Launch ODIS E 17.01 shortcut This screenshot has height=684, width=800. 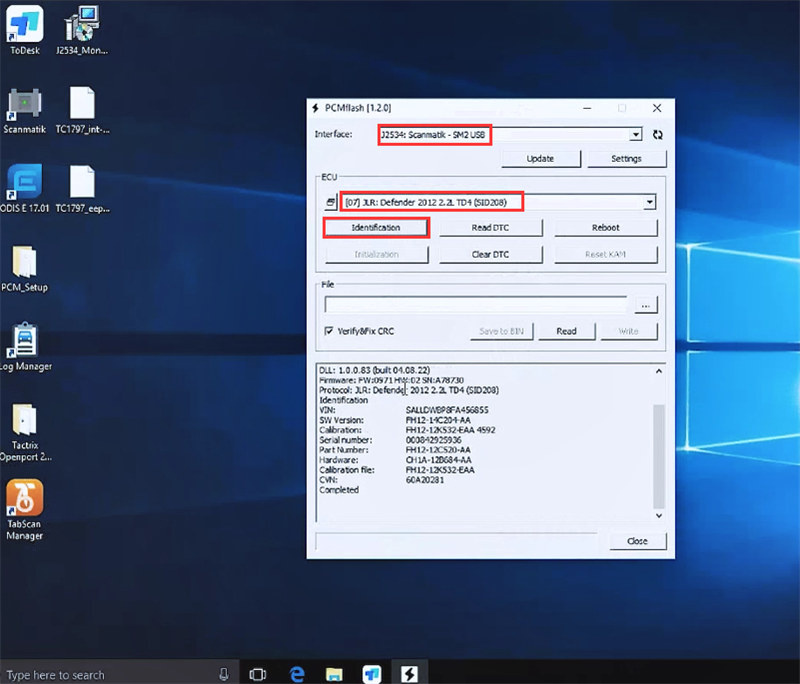(25, 182)
